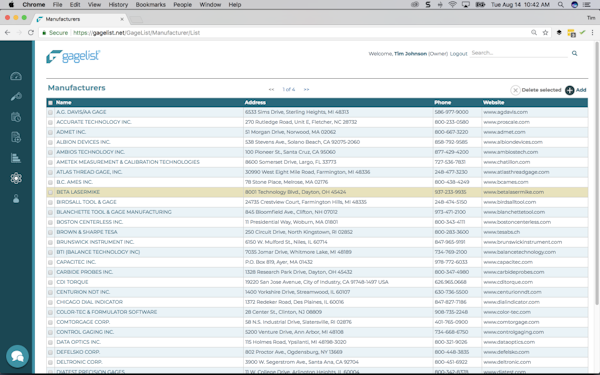Click the browser address bar URL
The image size is (600, 375).
pyautogui.click(x=137, y=33)
